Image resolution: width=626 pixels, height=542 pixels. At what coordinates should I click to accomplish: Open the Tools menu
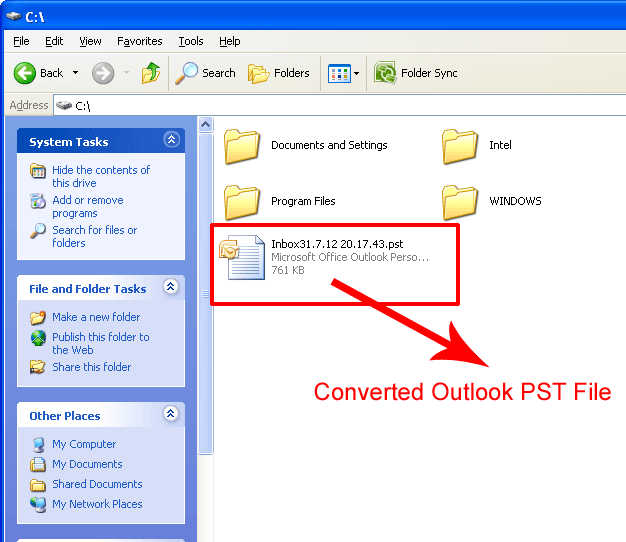[191, 41]
